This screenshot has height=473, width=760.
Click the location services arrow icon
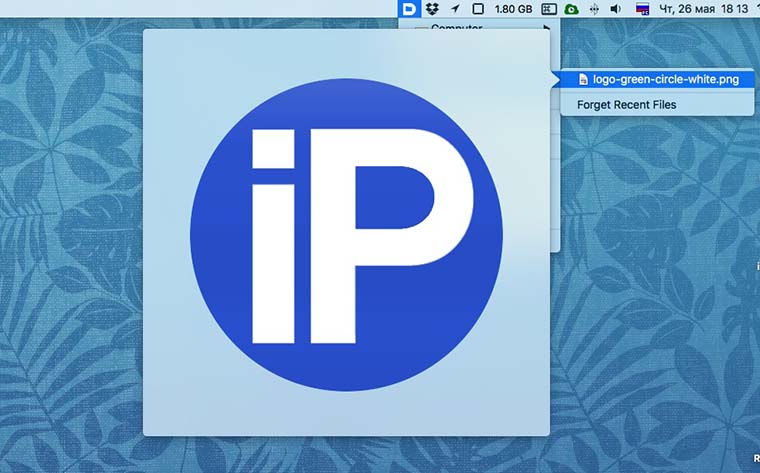(455, 9)
